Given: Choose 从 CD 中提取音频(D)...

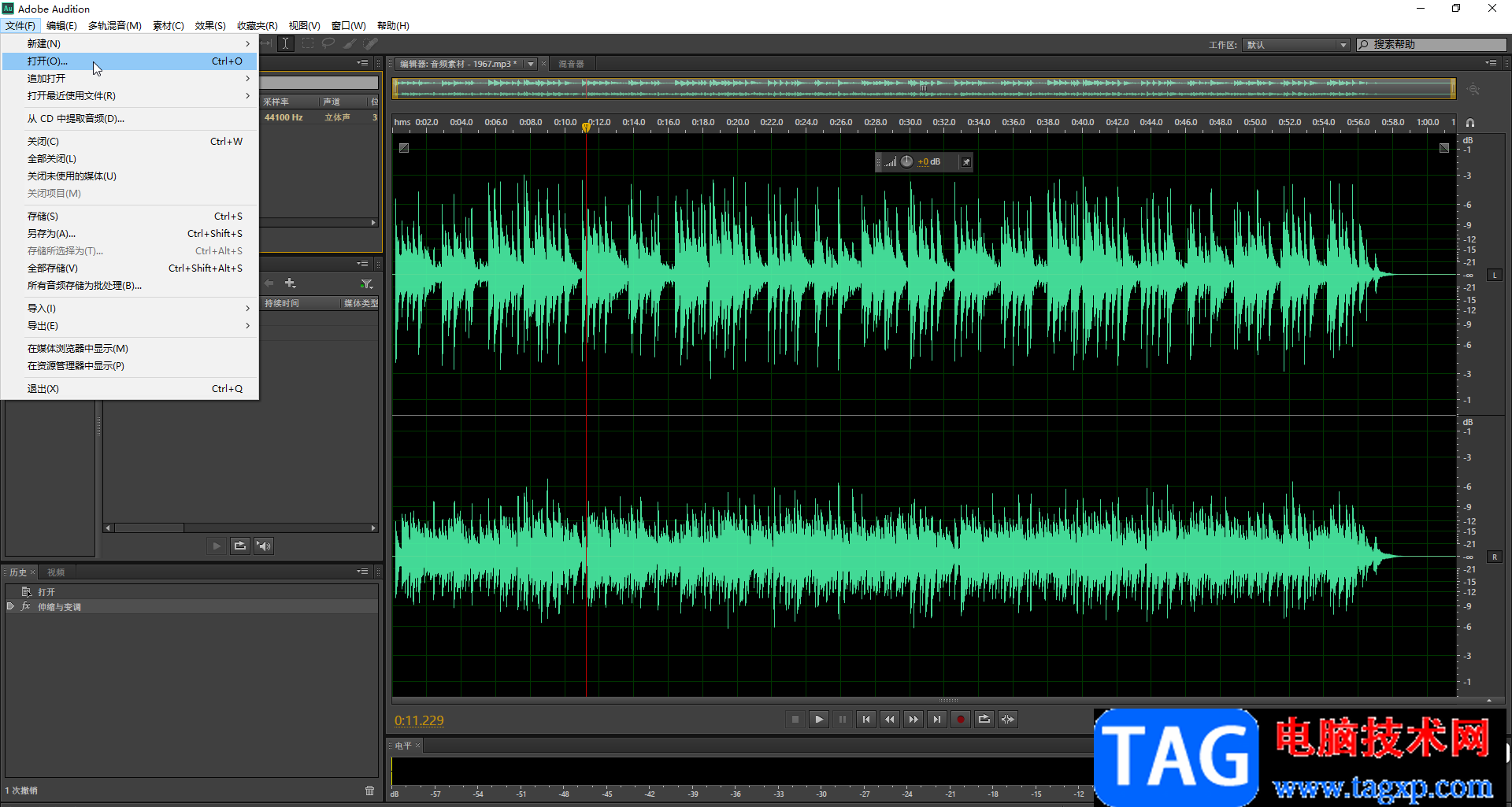Looking at the screenshot, I should pyautogui.click(x=131, y=119).
